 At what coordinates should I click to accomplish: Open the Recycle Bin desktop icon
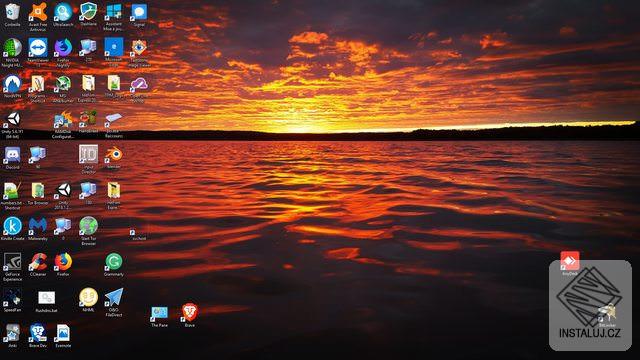(x=13, y=12)
